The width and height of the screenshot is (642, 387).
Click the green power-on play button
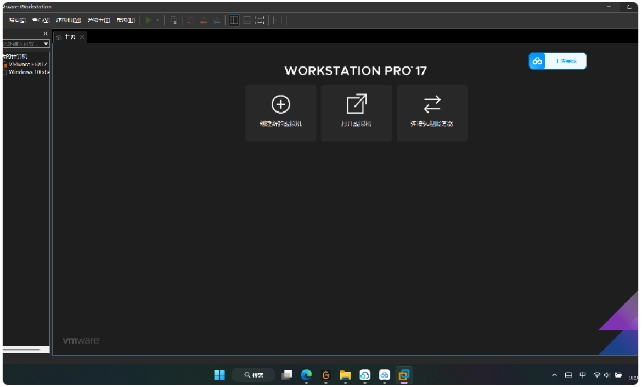click(x=148, y=20)
